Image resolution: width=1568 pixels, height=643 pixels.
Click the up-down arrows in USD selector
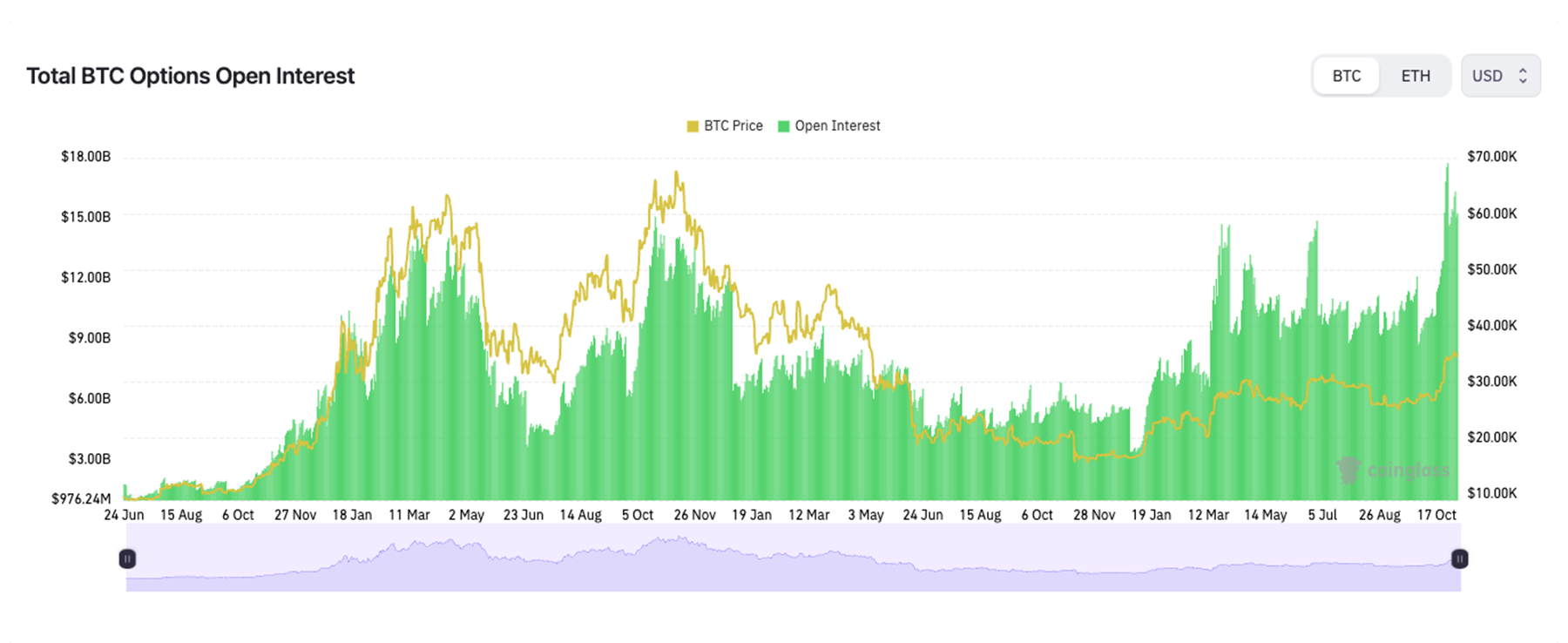[1523, 76]
